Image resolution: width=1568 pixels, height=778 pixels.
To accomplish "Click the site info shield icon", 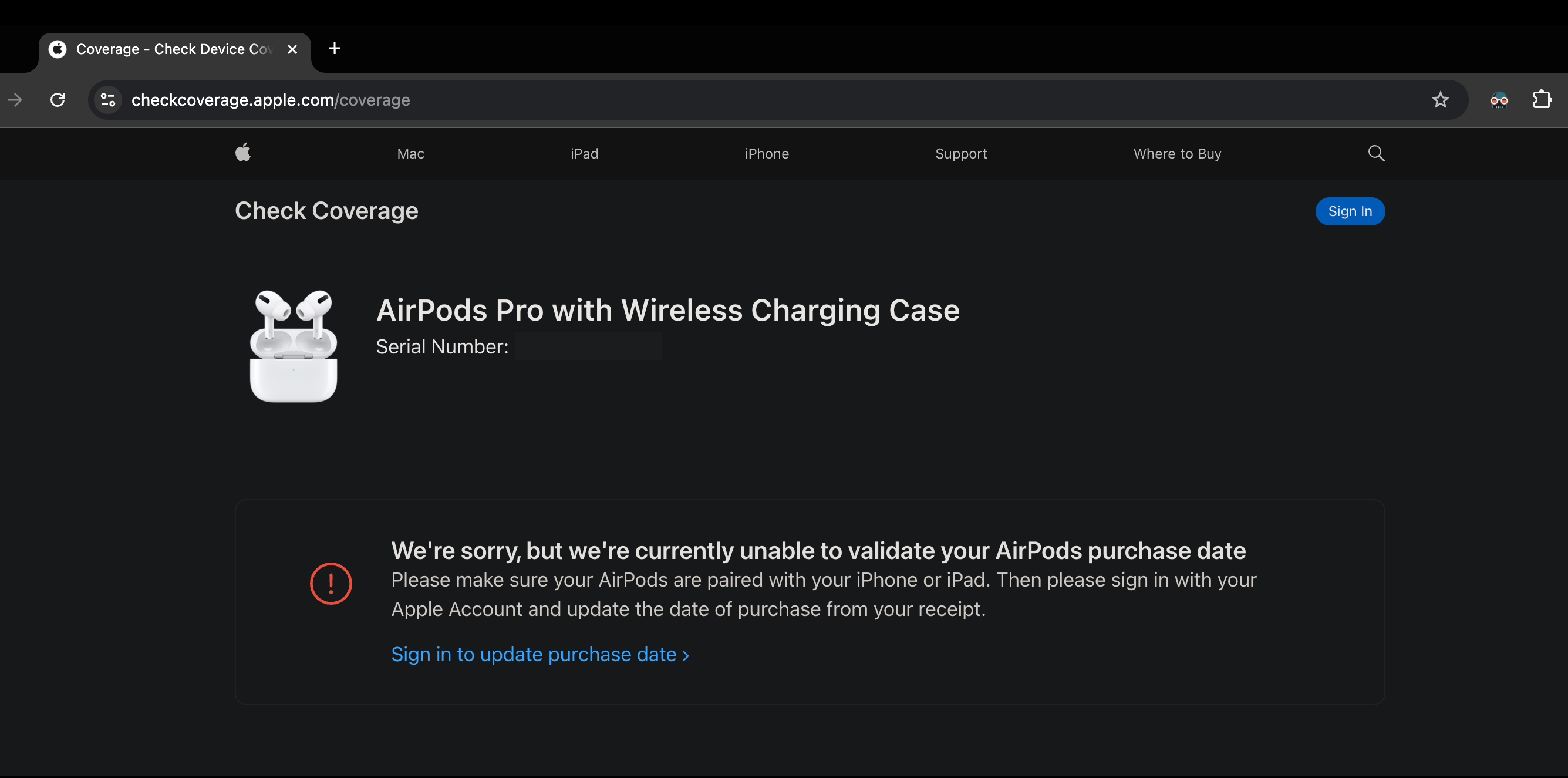I will click(109, 99).
